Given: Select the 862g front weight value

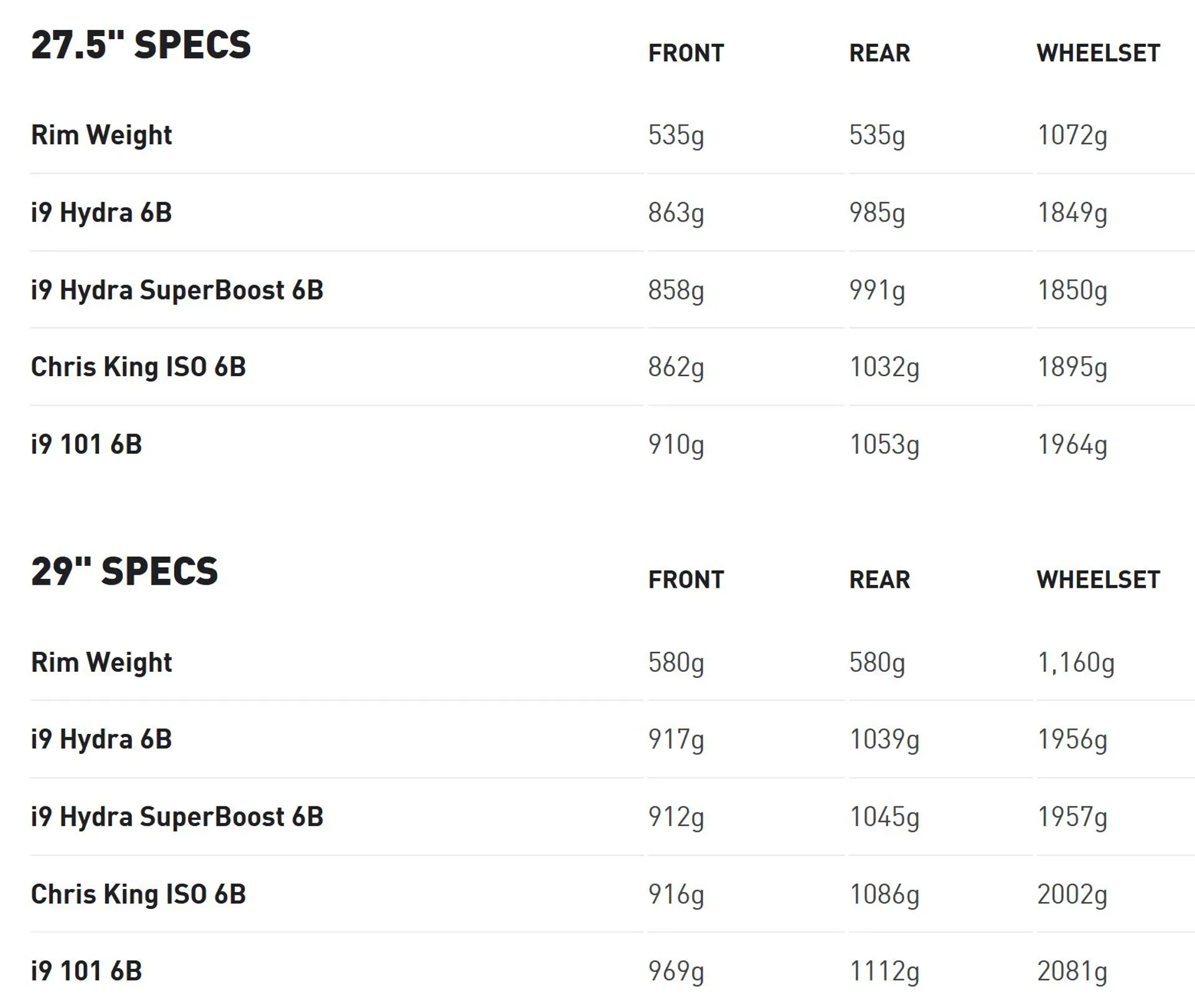Looking at the screenshot, I should (x=676, y=367).
